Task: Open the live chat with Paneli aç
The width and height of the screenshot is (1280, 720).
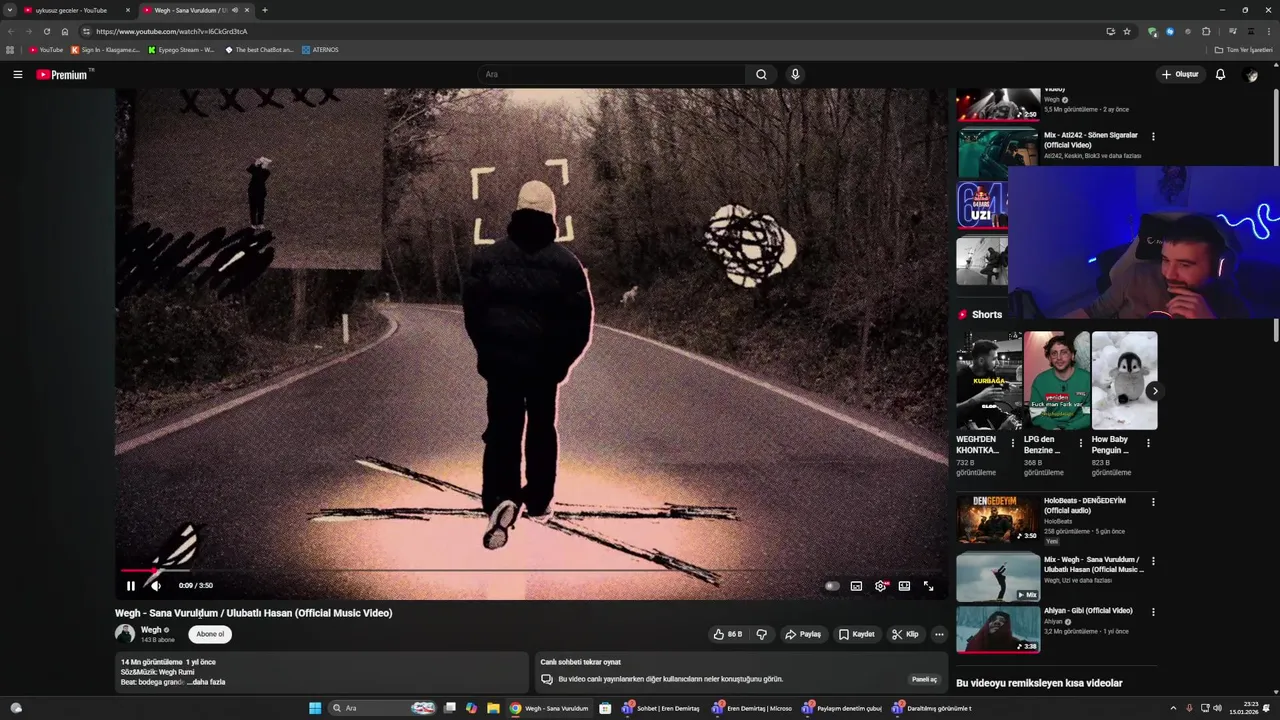Action: [x=924, y=679]
